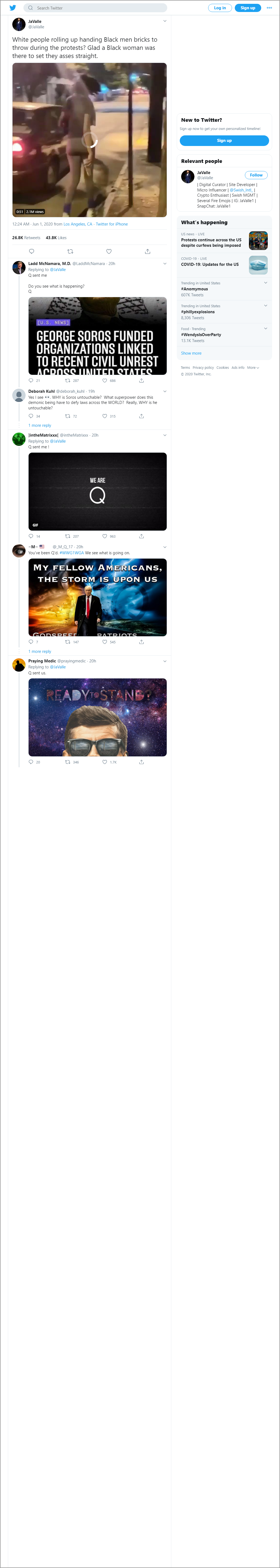This screenshot has width=280, height=1568.
Task: Share JaValle's main tweet
Action: [147, 251]
